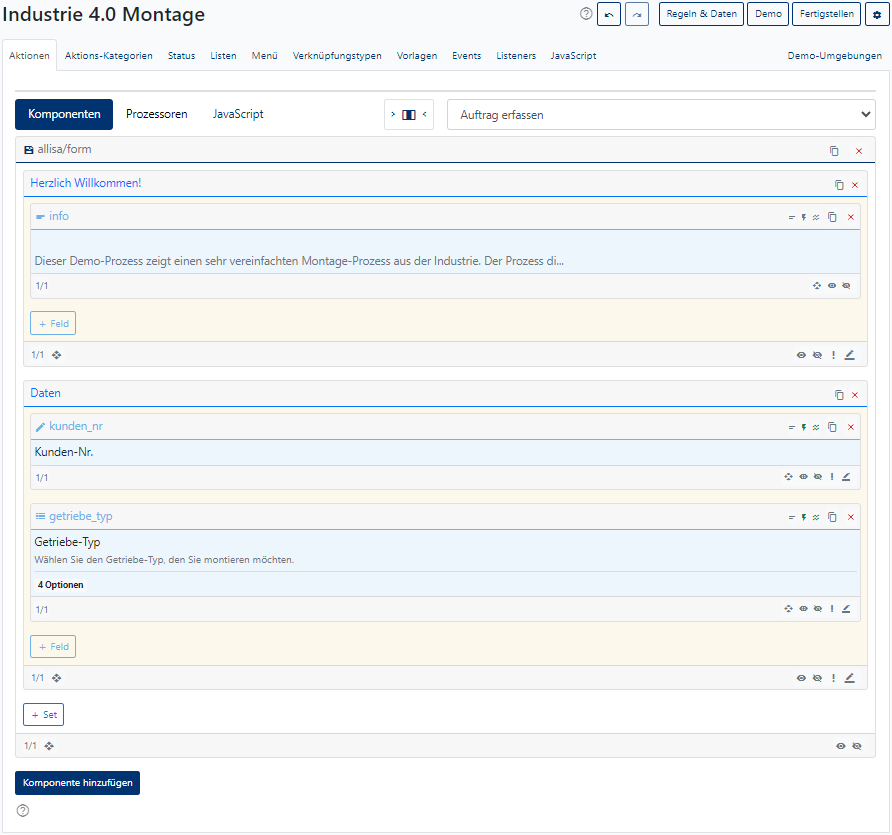Click the Demo button
Screen dimensions: 892x835
768,14
